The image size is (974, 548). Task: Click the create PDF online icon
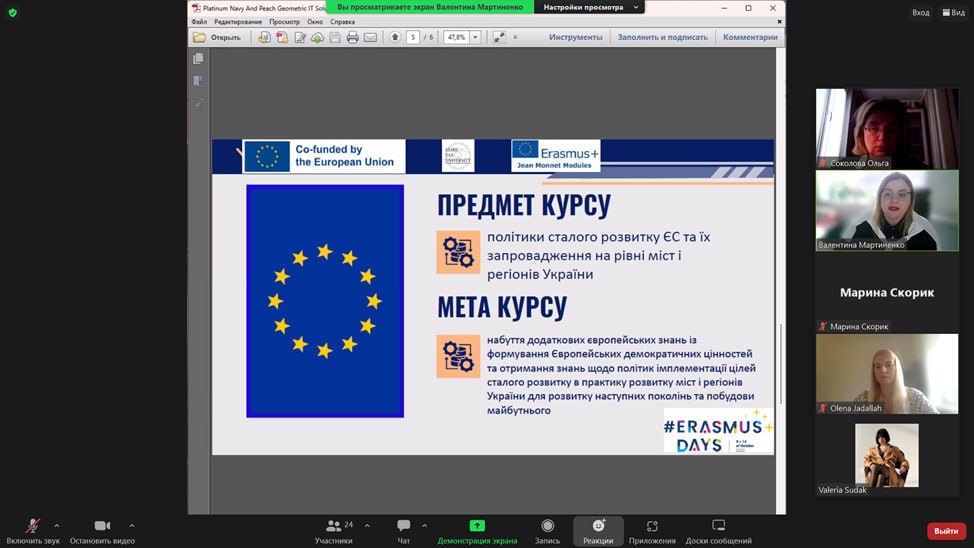[x=265, y=37]
